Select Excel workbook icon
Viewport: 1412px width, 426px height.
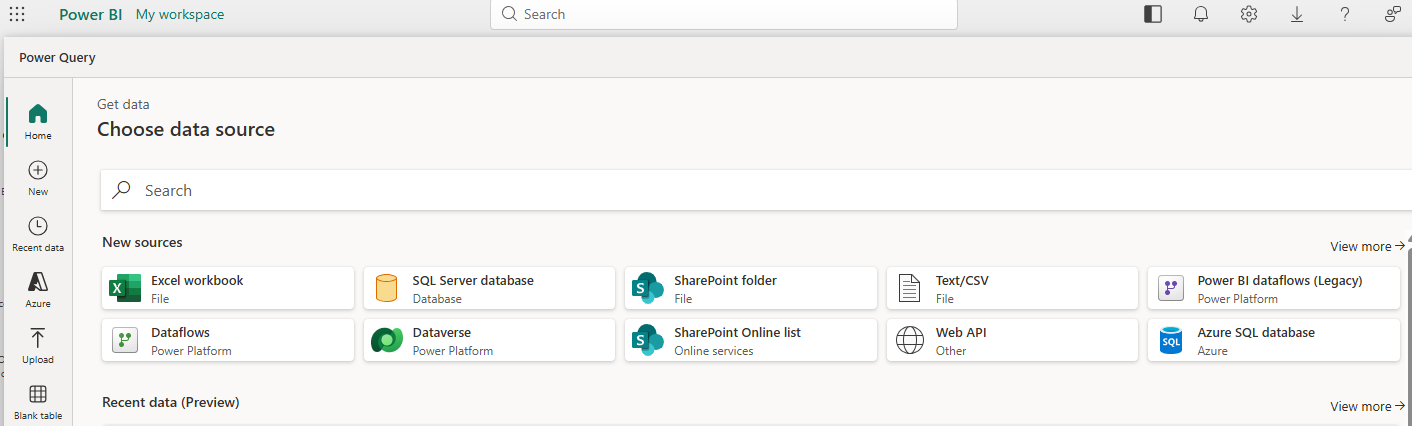[x=125, y=288]
